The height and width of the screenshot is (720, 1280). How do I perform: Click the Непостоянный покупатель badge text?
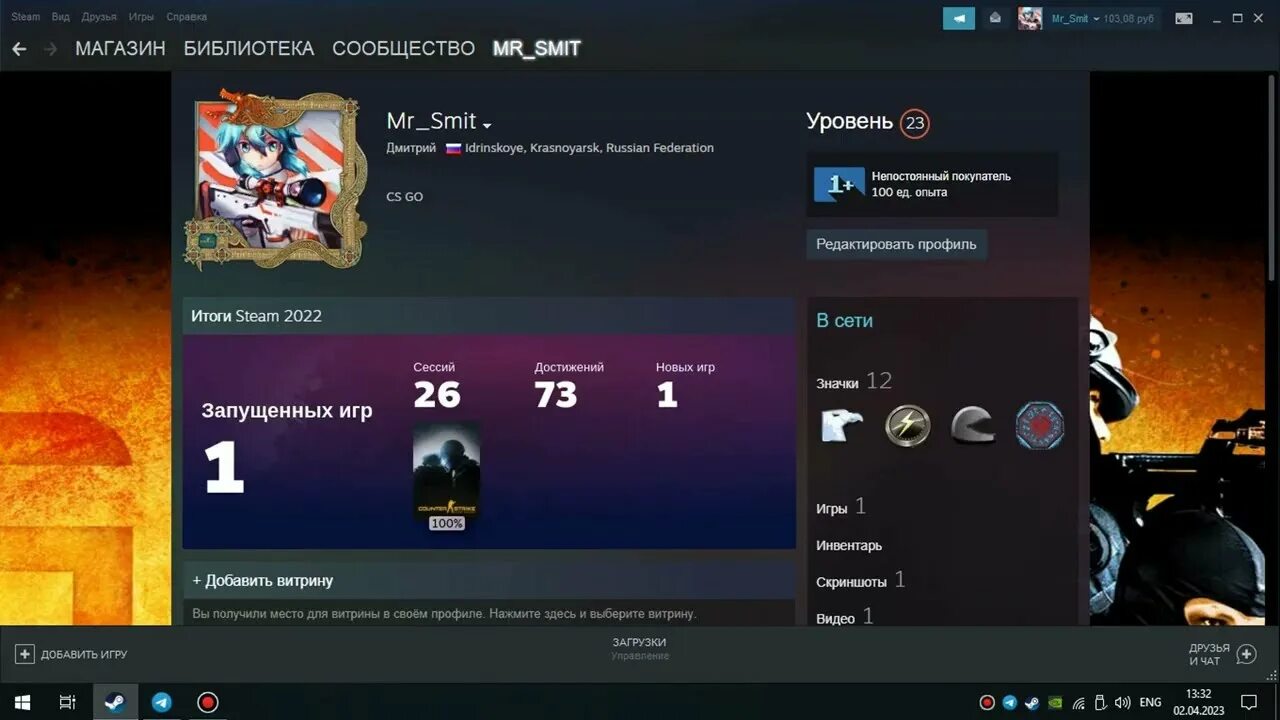click(941, 176)
